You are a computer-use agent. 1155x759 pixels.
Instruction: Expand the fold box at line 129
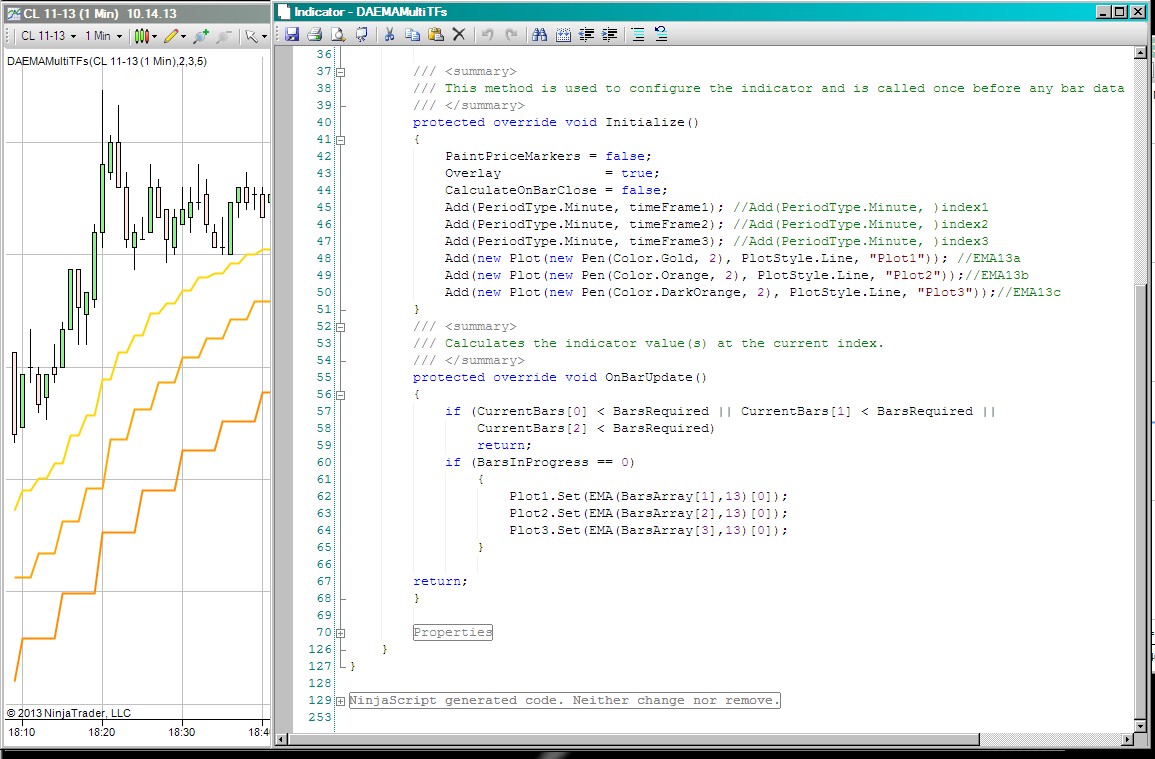(x=341, y=701)
